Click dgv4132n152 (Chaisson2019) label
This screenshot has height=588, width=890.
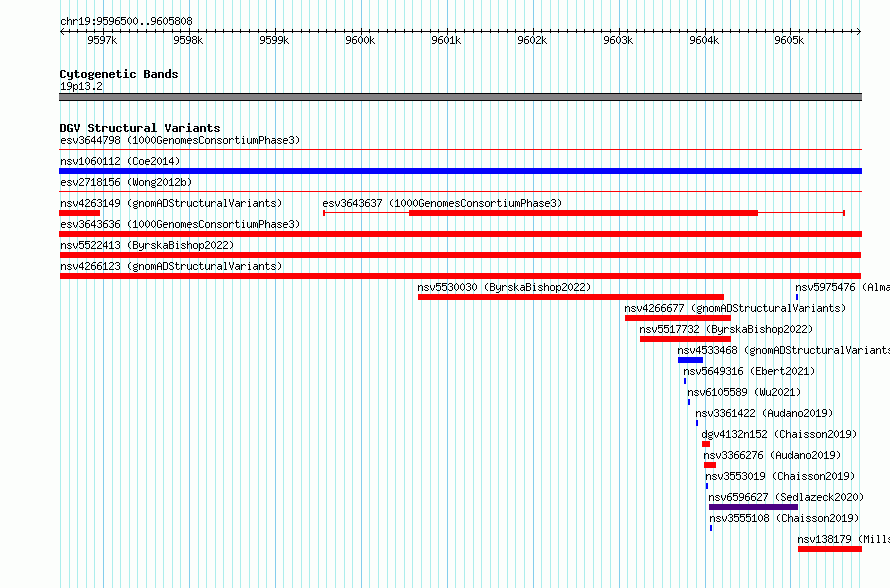[779, 434]
